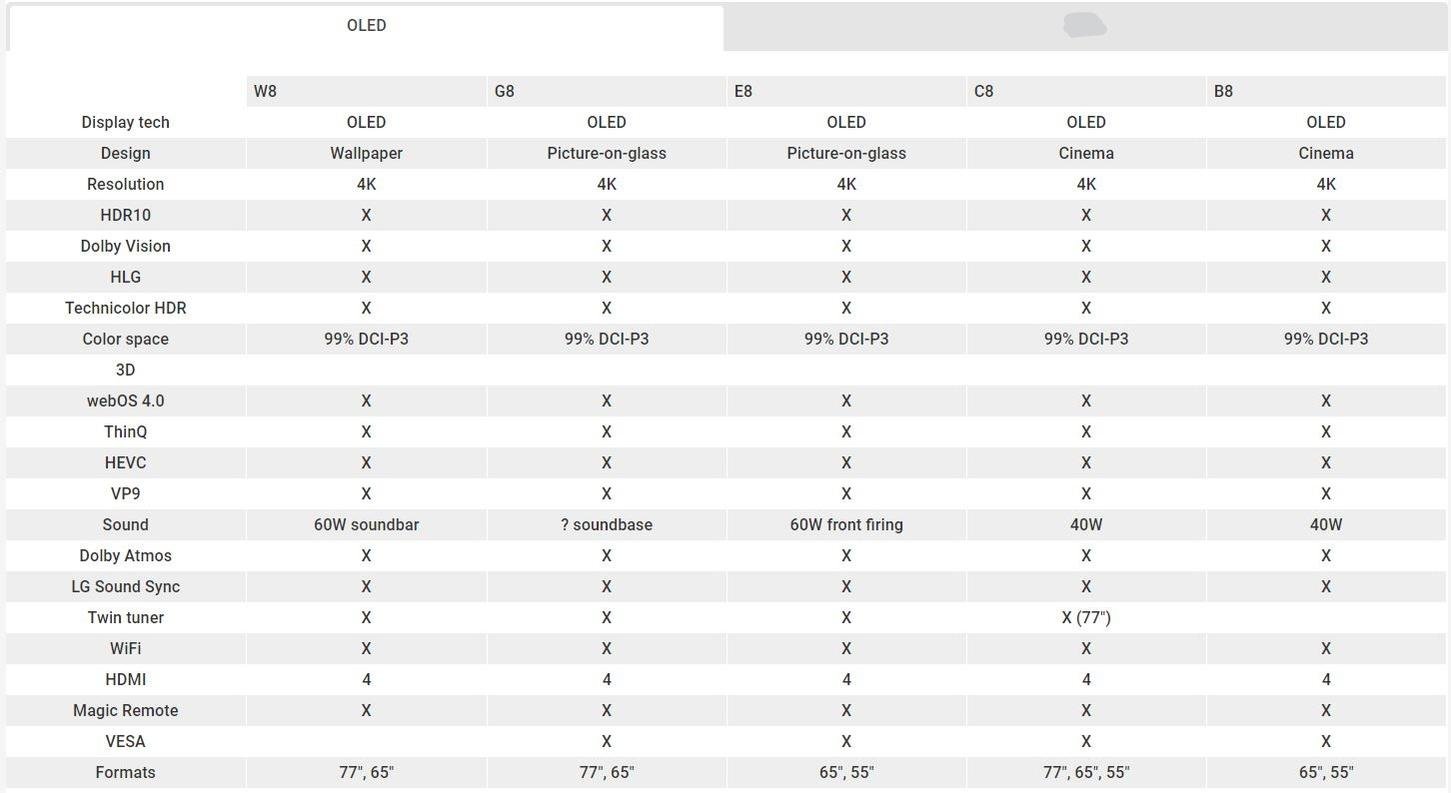Click the B8 column header
Screen dimensions: 1451x793
tap(1223, 91)
